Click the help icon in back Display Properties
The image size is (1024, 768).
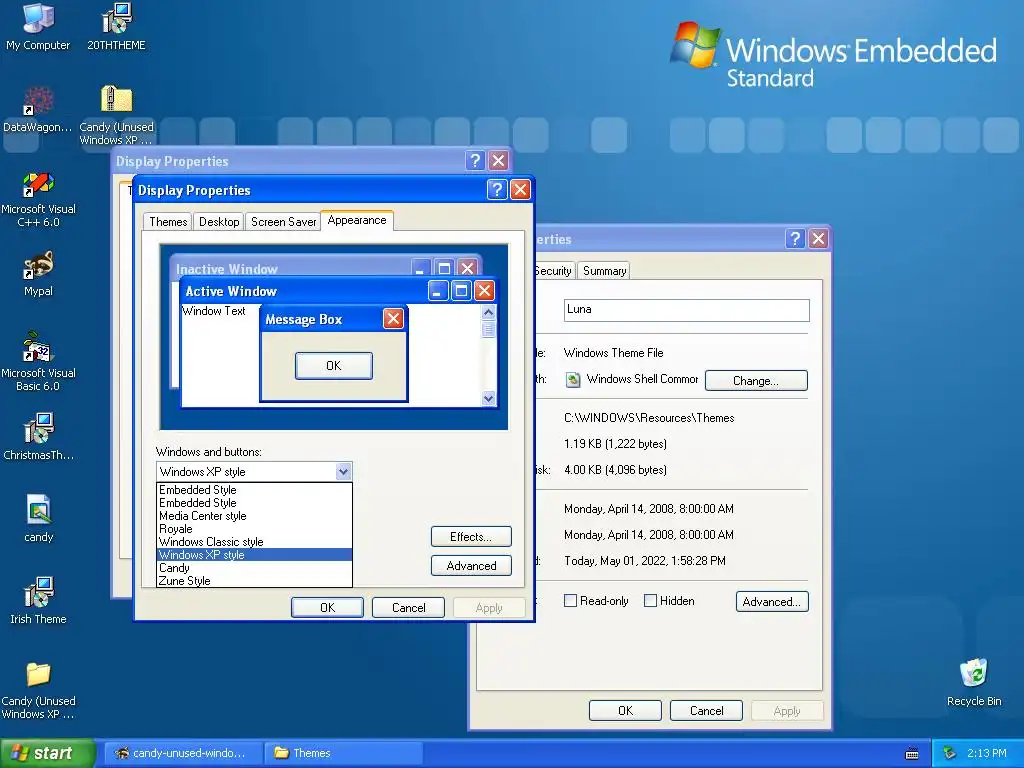pyautogui.click(x=475, y=161)
